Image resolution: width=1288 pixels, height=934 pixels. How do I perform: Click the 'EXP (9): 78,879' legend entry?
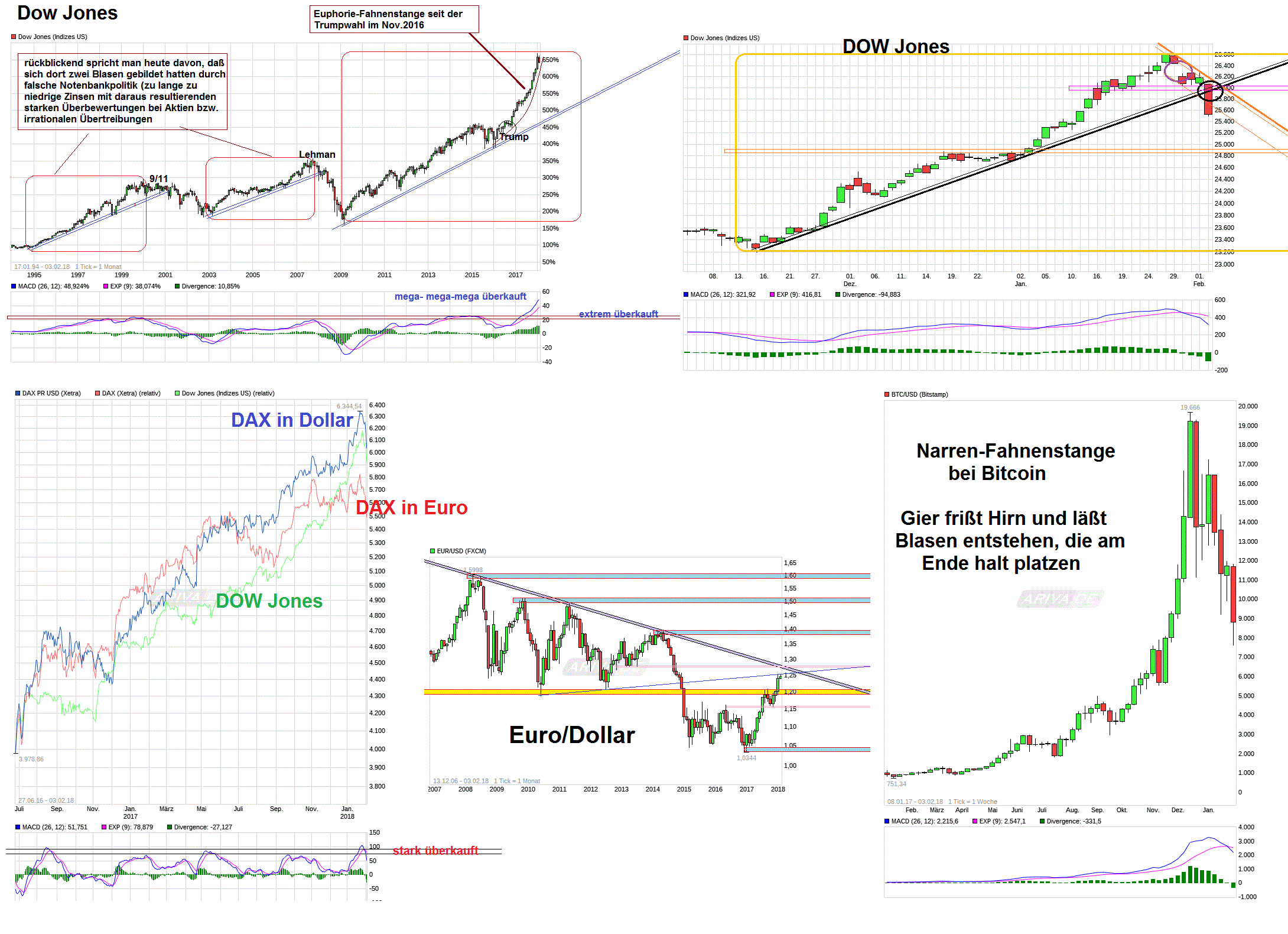(131, 827)
